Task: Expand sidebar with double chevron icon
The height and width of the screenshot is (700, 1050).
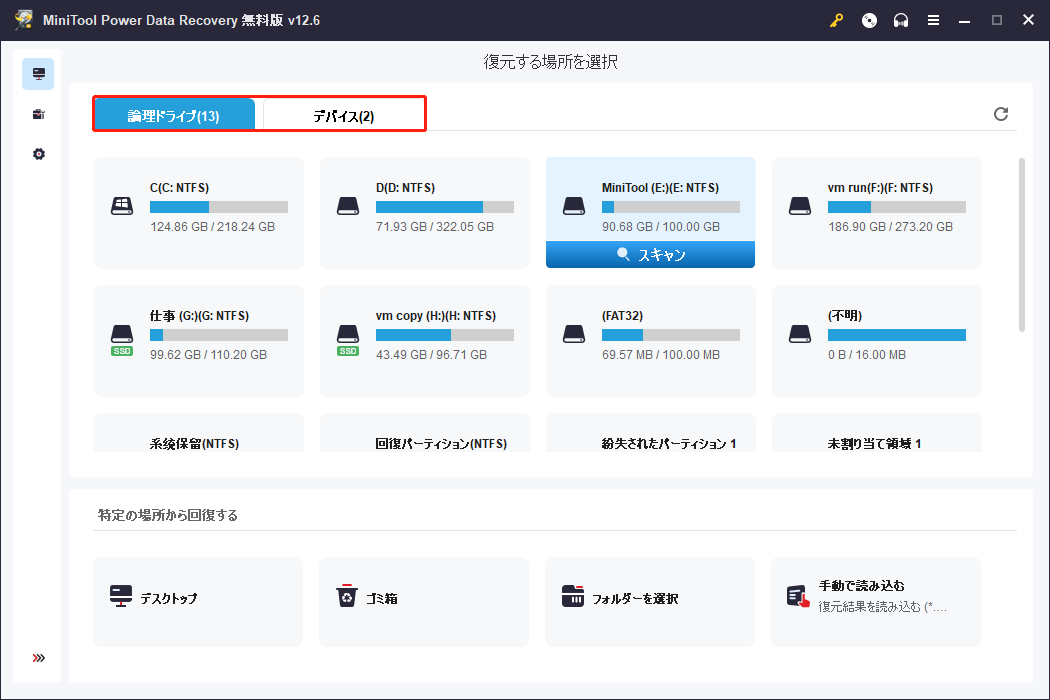Action: click(39, 658)
